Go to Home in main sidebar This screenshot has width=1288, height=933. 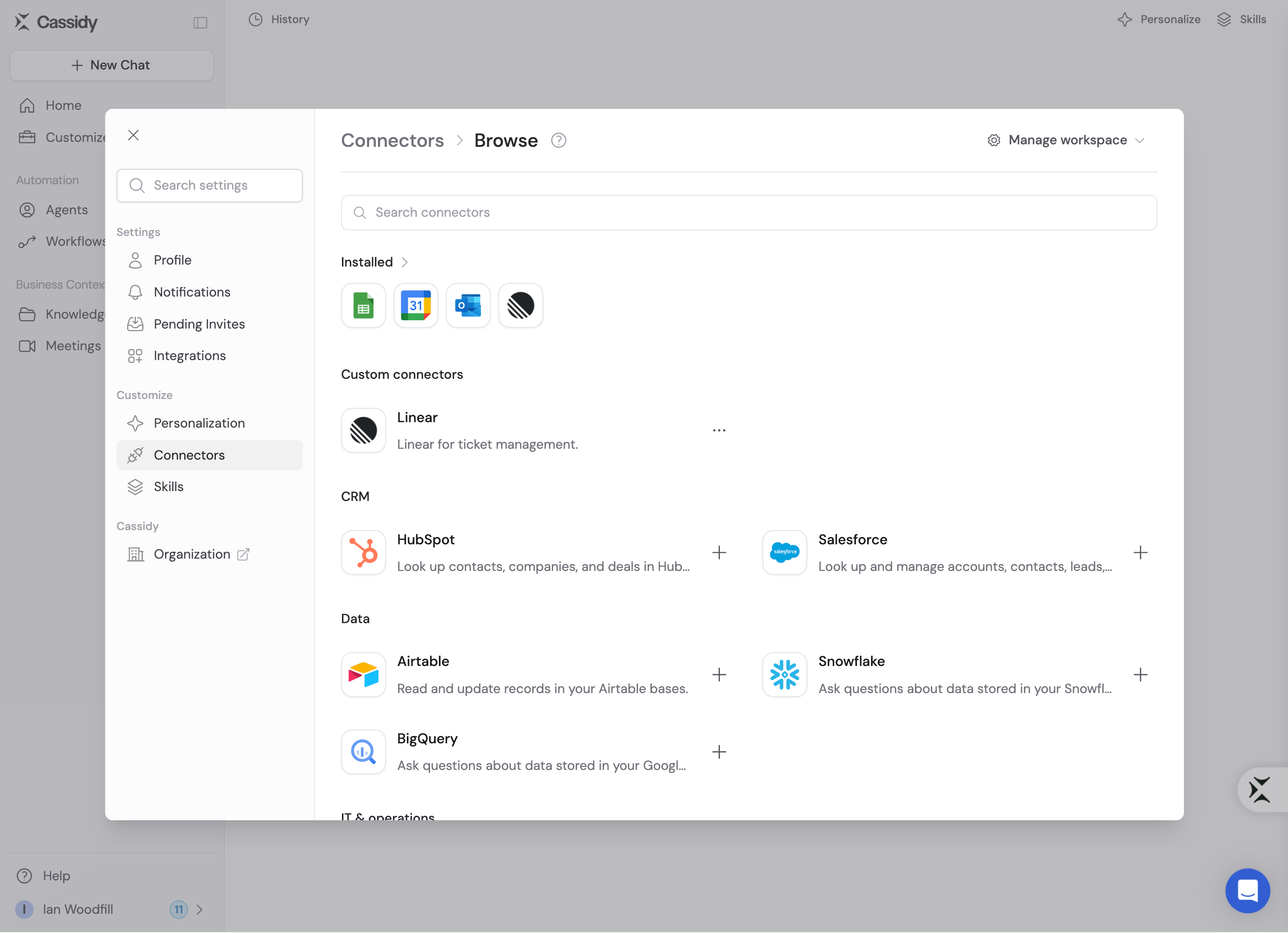point(63,105)
